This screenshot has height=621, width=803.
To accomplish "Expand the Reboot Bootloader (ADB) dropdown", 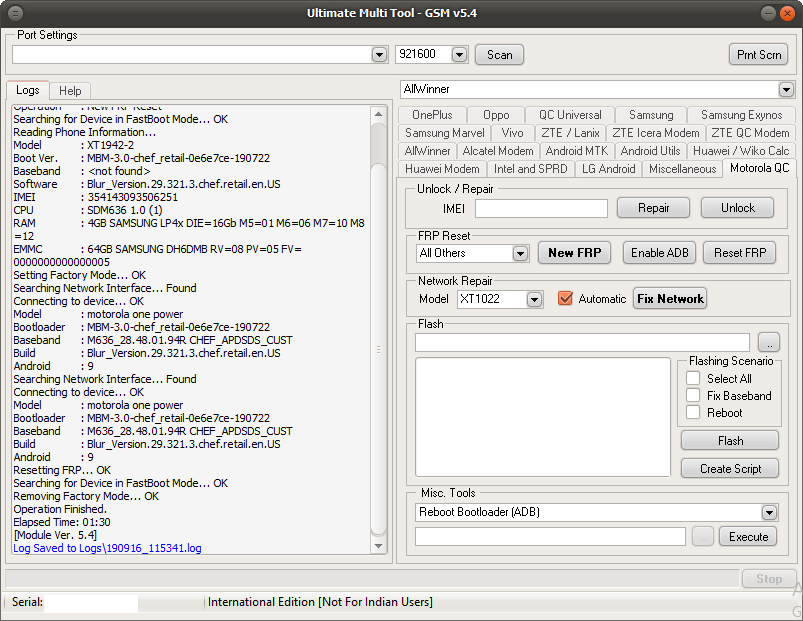I will tap(769, 512).
